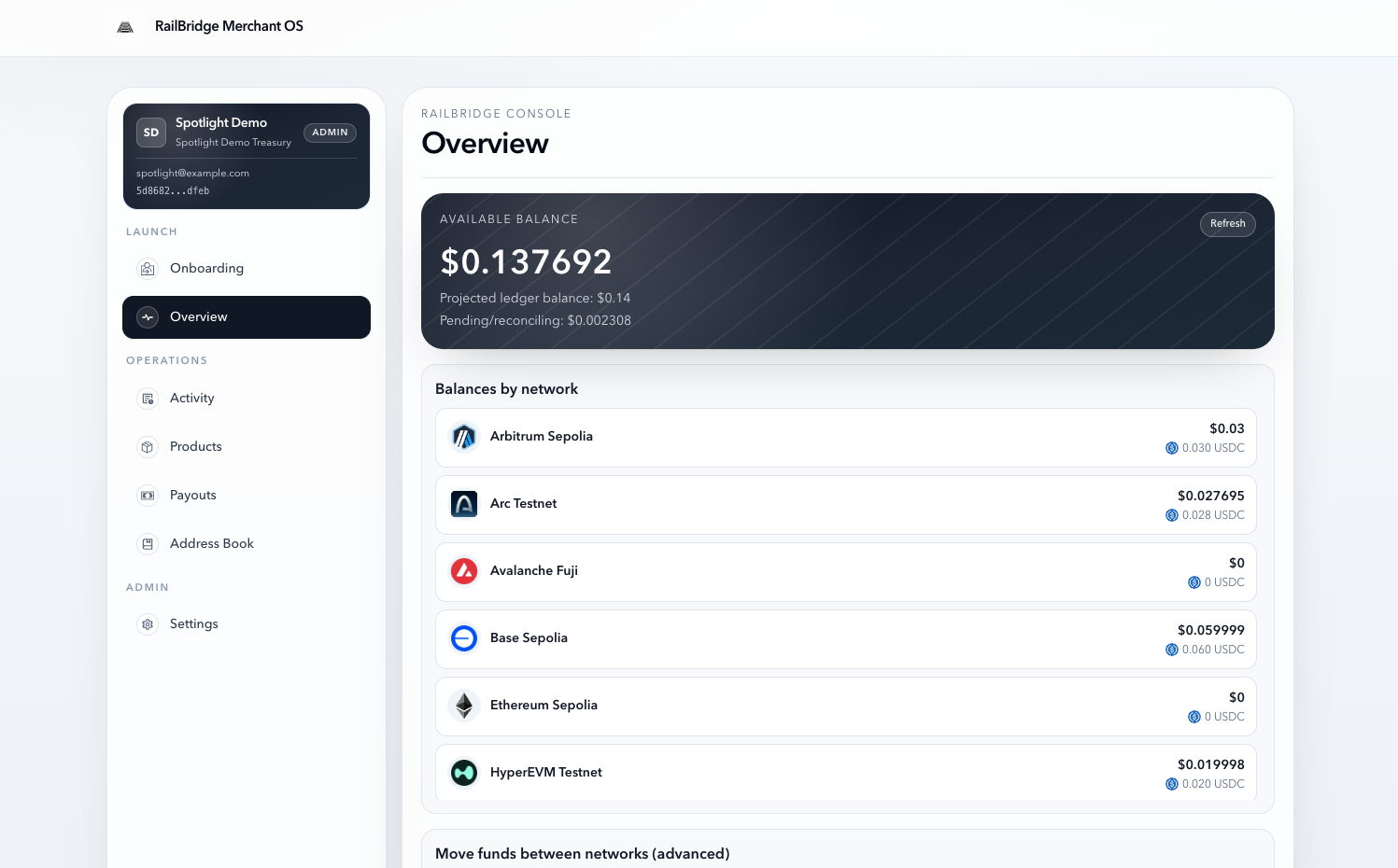
Task: Click the Spotlight Demo account name
Action: coord(221,122)
